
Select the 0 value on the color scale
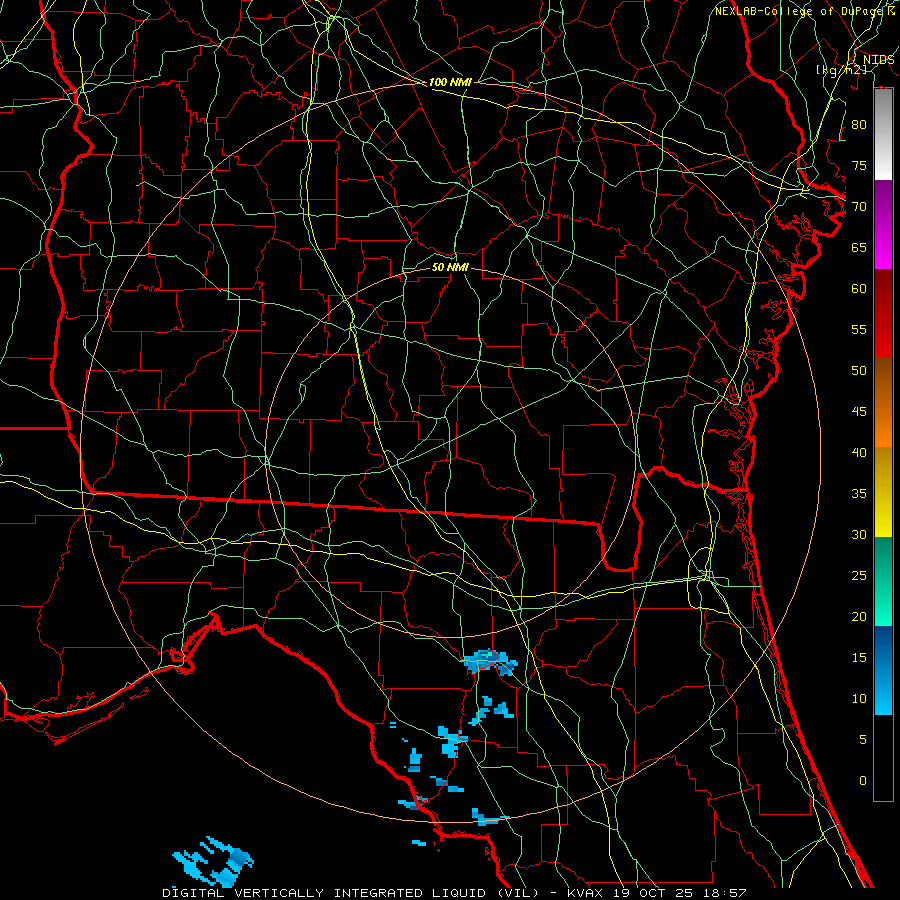(863, 781)
